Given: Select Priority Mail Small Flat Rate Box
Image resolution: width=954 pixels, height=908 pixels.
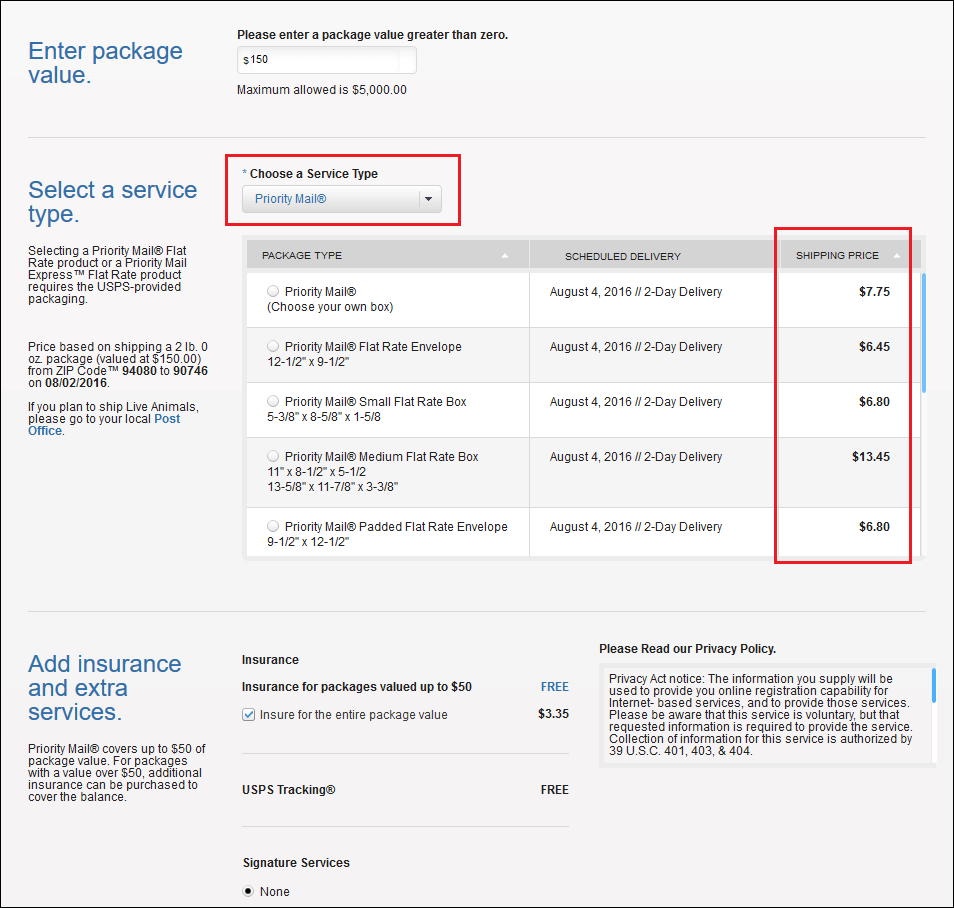Looking at the screenshot, I should click(273, 402).
